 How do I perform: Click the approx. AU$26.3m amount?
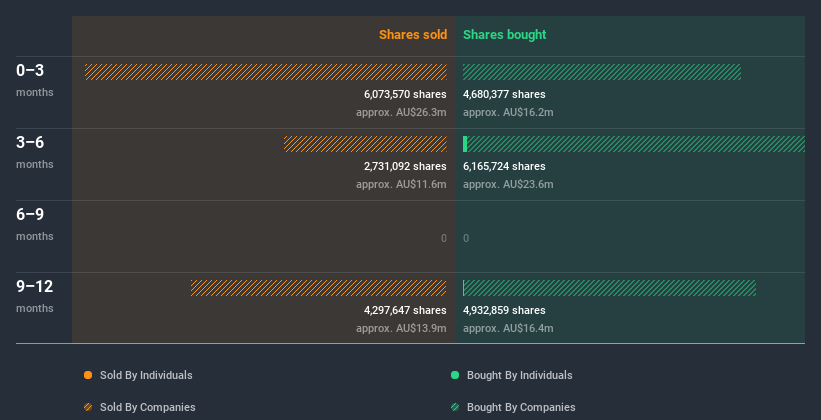coord(401,113)
